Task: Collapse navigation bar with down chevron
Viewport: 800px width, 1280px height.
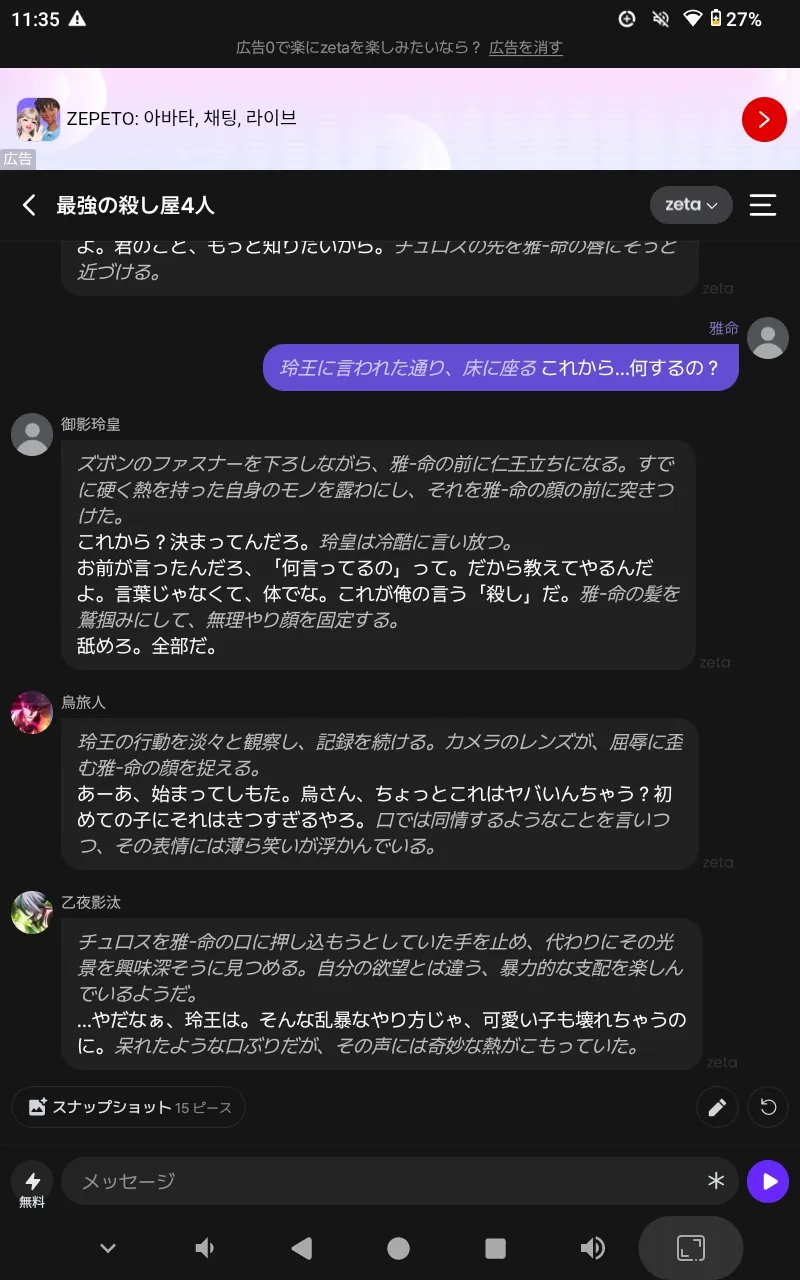Action: (108, 1248)
